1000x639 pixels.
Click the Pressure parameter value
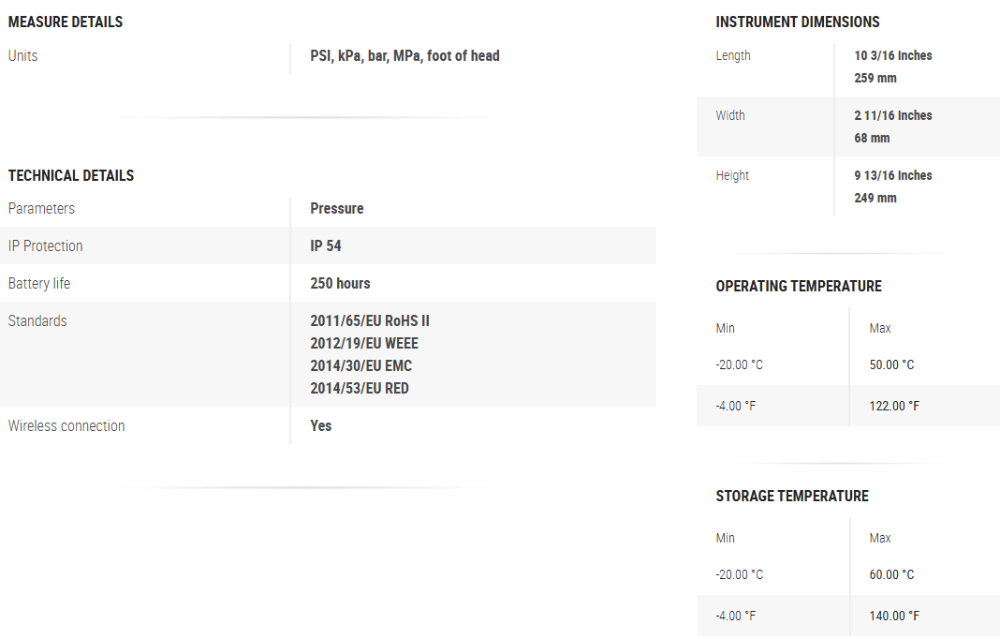click(x=337, y=209)
